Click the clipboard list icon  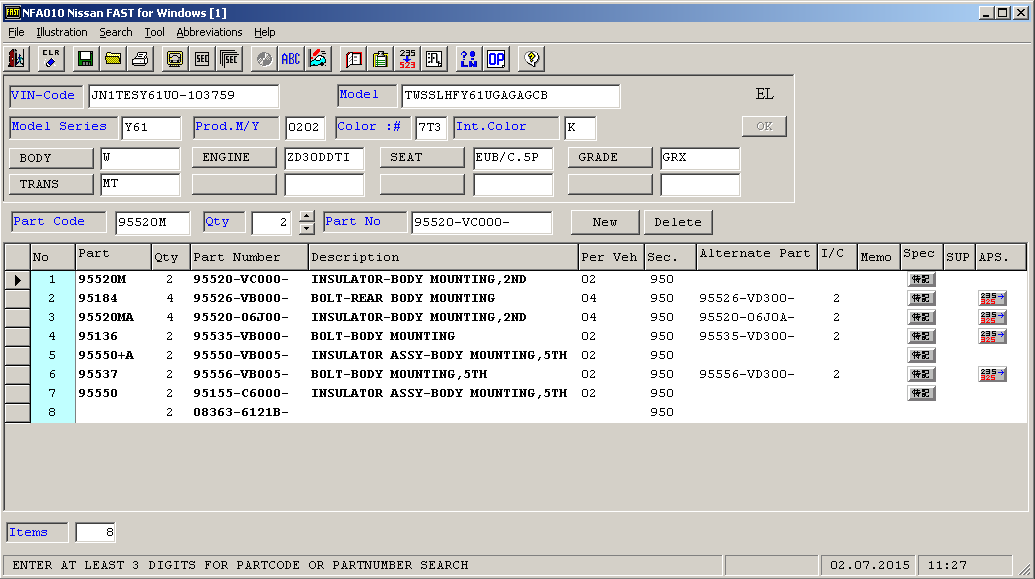[380, 59]
